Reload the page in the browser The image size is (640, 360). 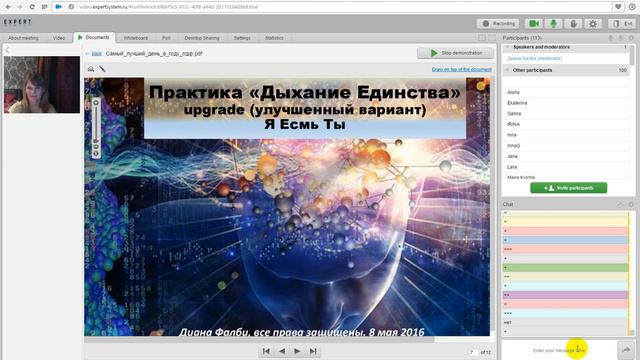click(32, 7)
